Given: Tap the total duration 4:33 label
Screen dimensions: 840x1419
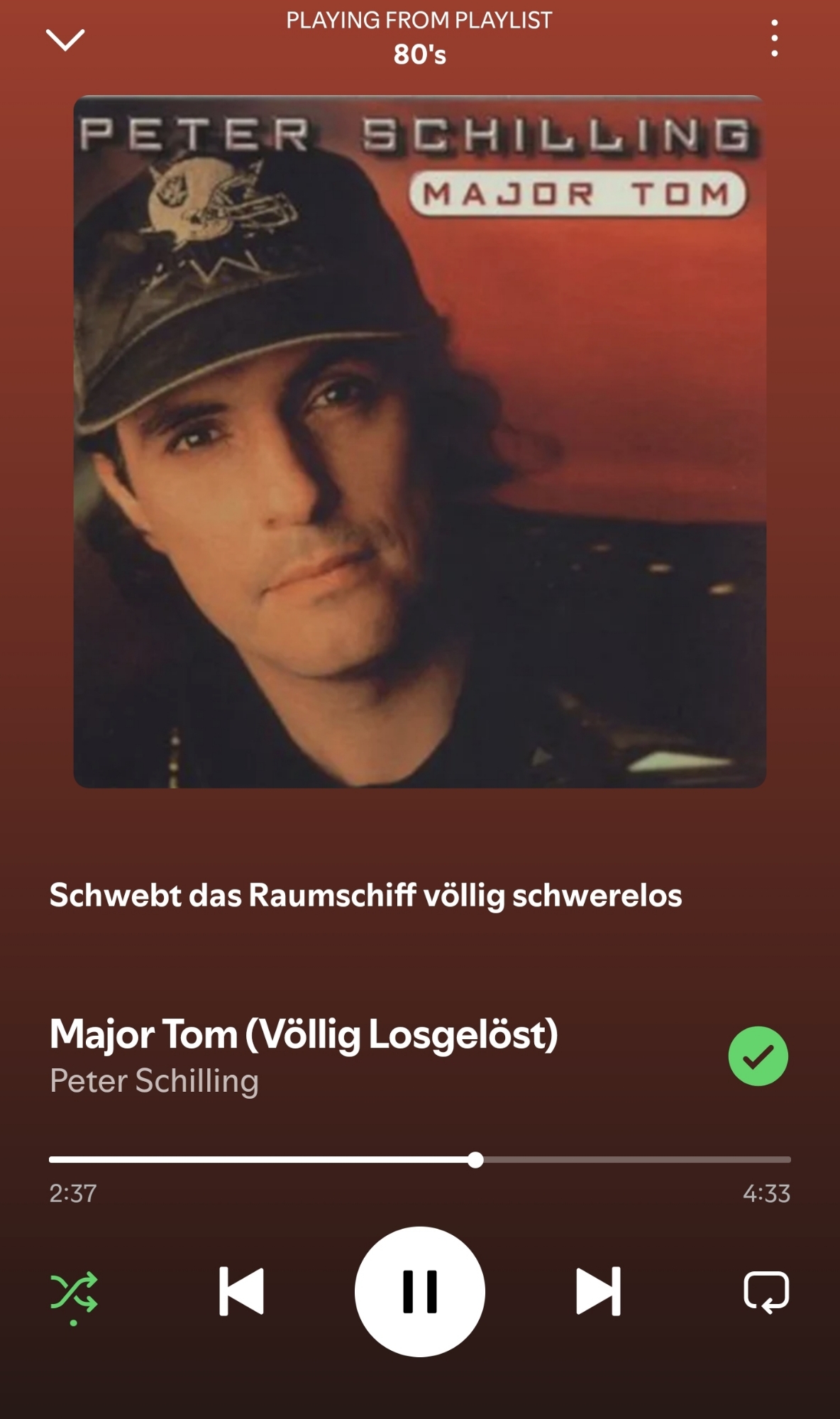Looking at the screenshot, I should pyautogui.click(x=766, y=1193).
